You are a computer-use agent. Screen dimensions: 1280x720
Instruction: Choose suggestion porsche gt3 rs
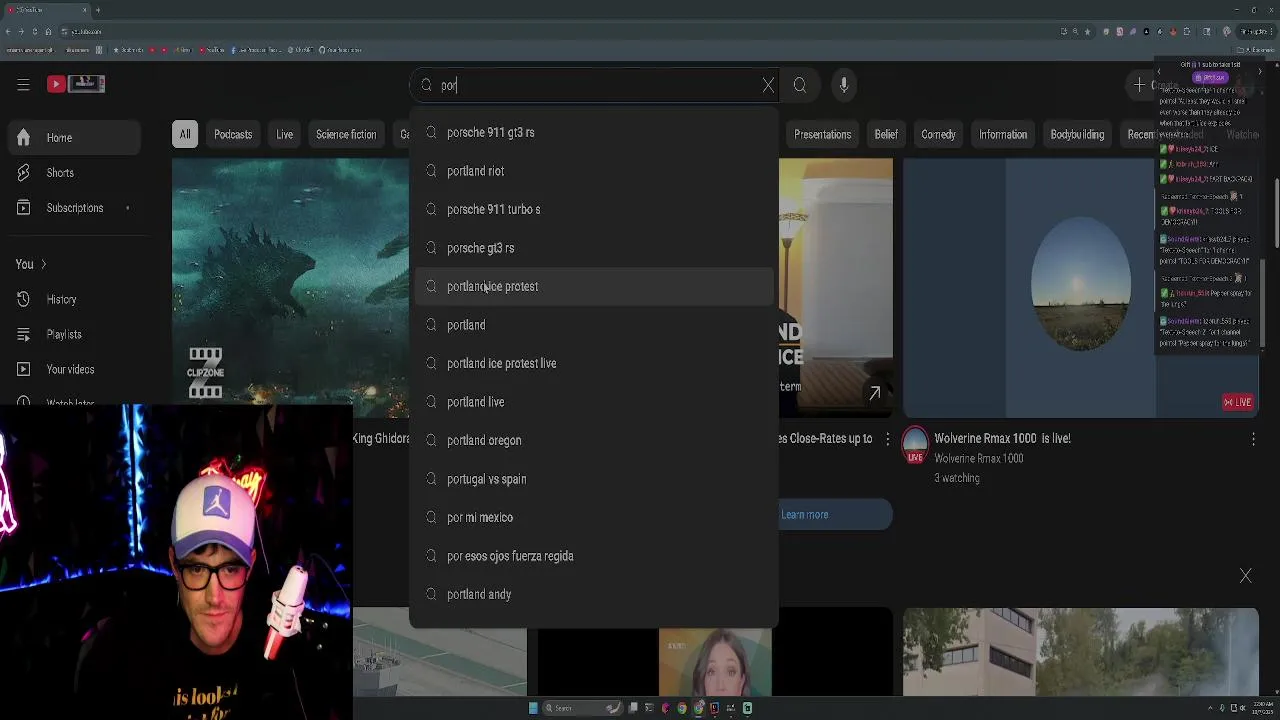click(594, 248)
